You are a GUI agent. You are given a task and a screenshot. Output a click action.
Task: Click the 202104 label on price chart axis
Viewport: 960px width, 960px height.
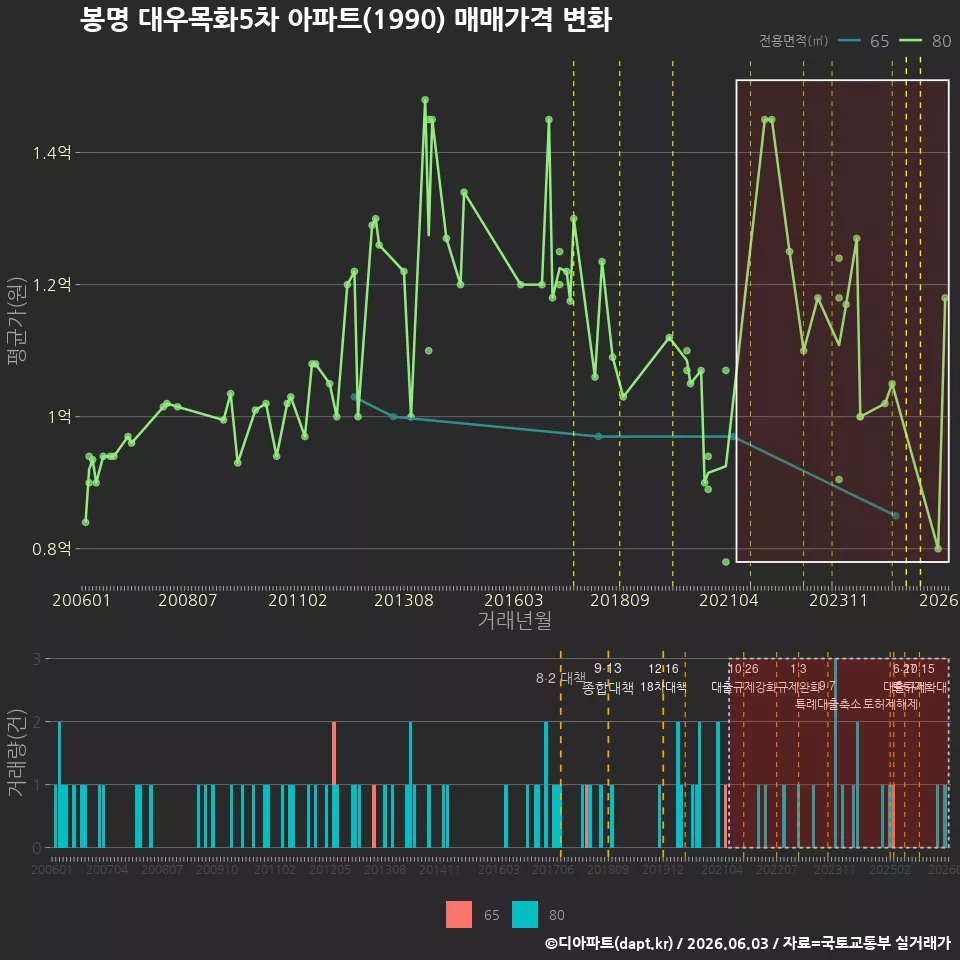[x=729, y=600]
